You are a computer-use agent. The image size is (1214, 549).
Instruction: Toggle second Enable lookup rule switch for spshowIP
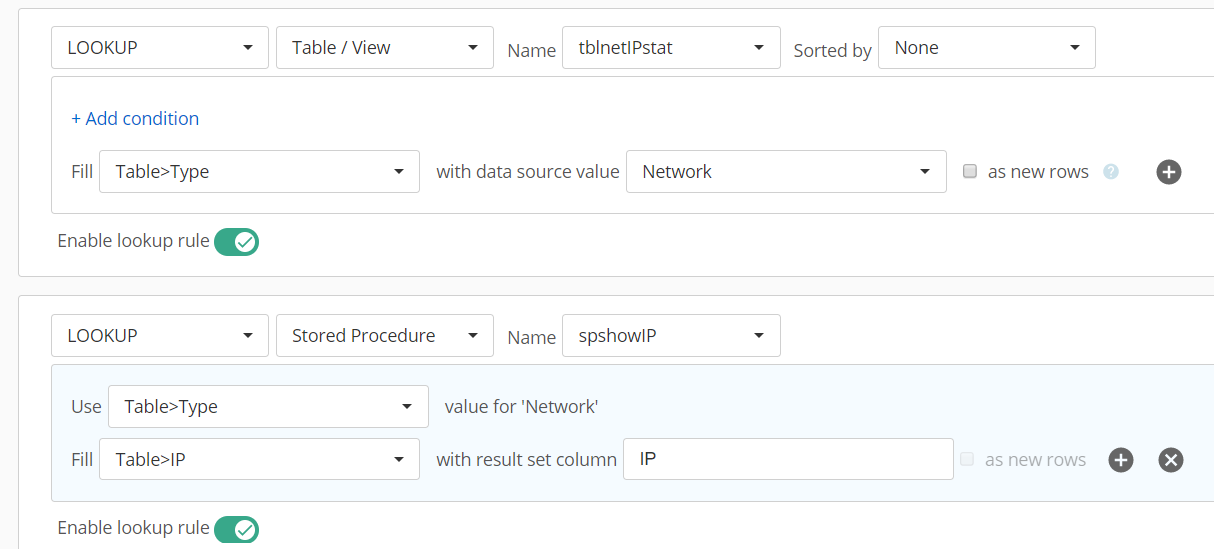[x=237, y=528]
